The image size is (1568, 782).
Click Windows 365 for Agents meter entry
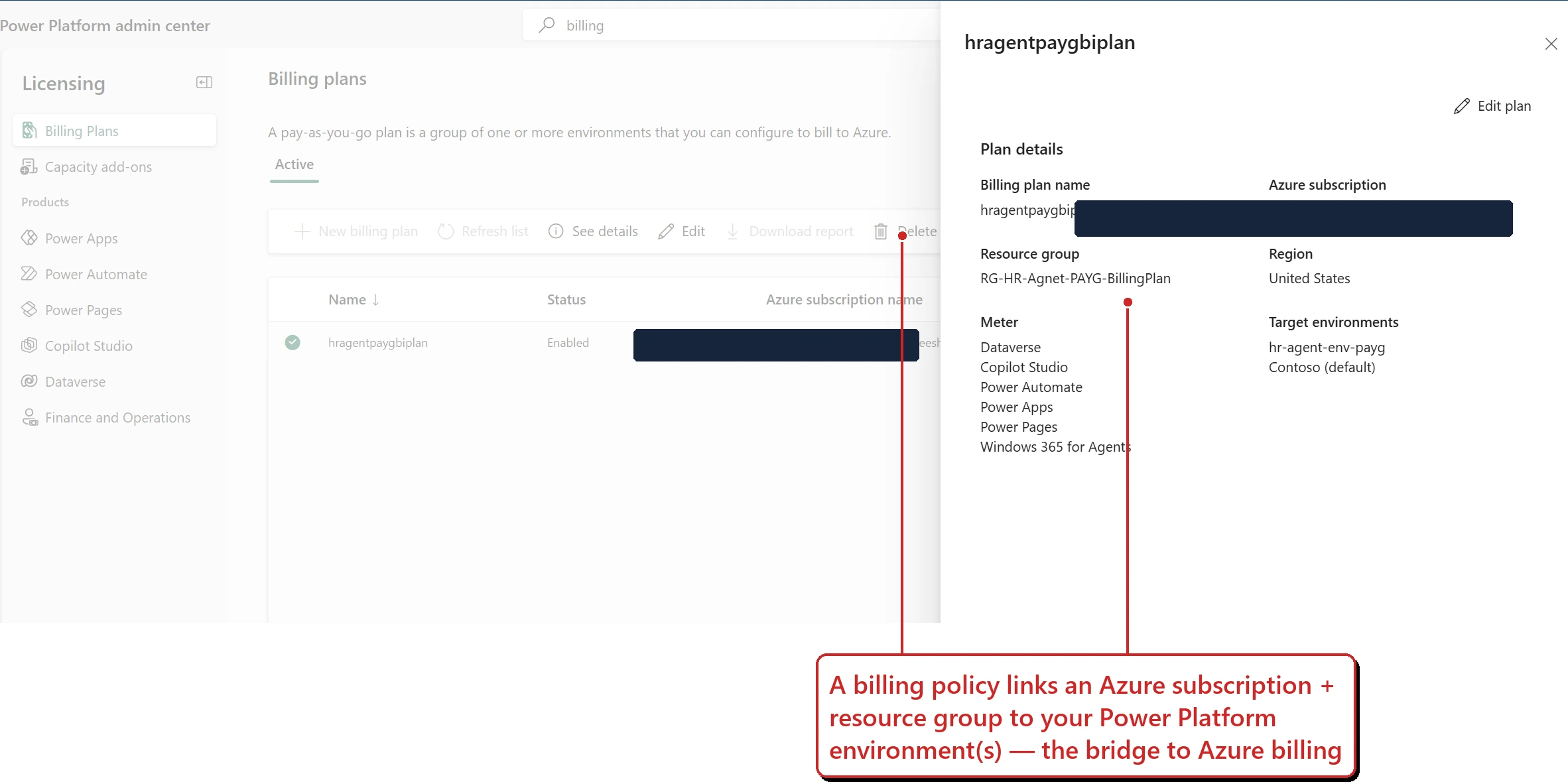(x=1056, y=447)
